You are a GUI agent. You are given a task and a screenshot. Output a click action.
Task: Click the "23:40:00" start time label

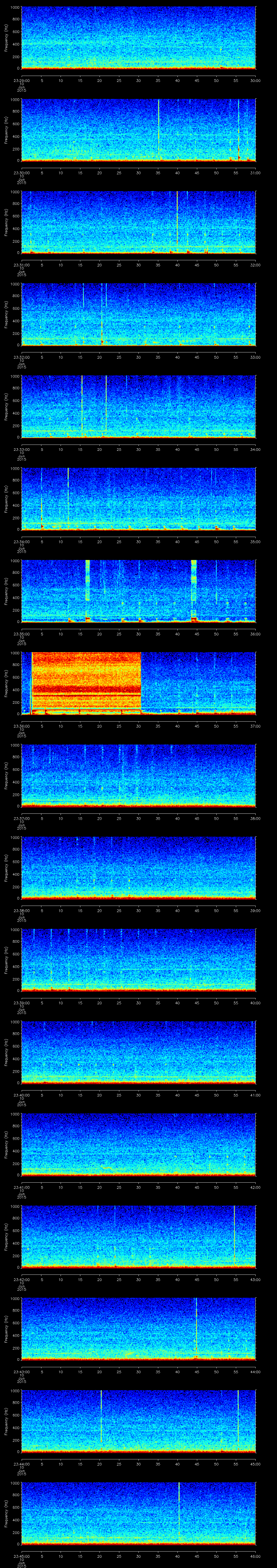21,1095
